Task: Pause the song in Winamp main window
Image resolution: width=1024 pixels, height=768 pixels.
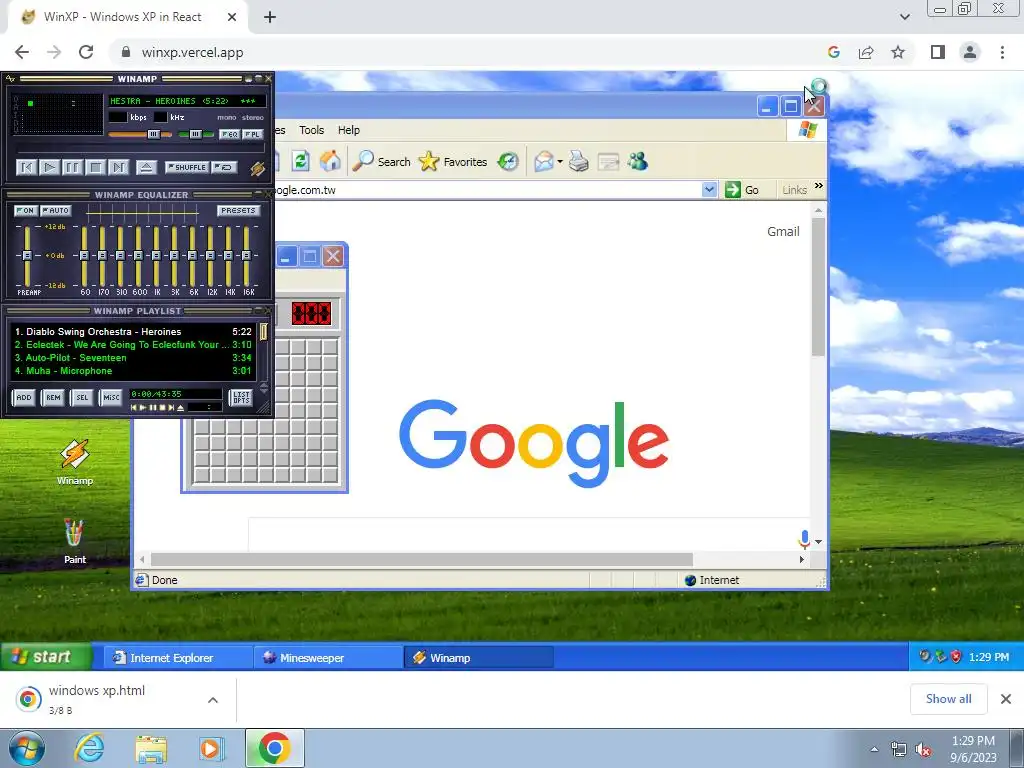Action: pos(72,168)
